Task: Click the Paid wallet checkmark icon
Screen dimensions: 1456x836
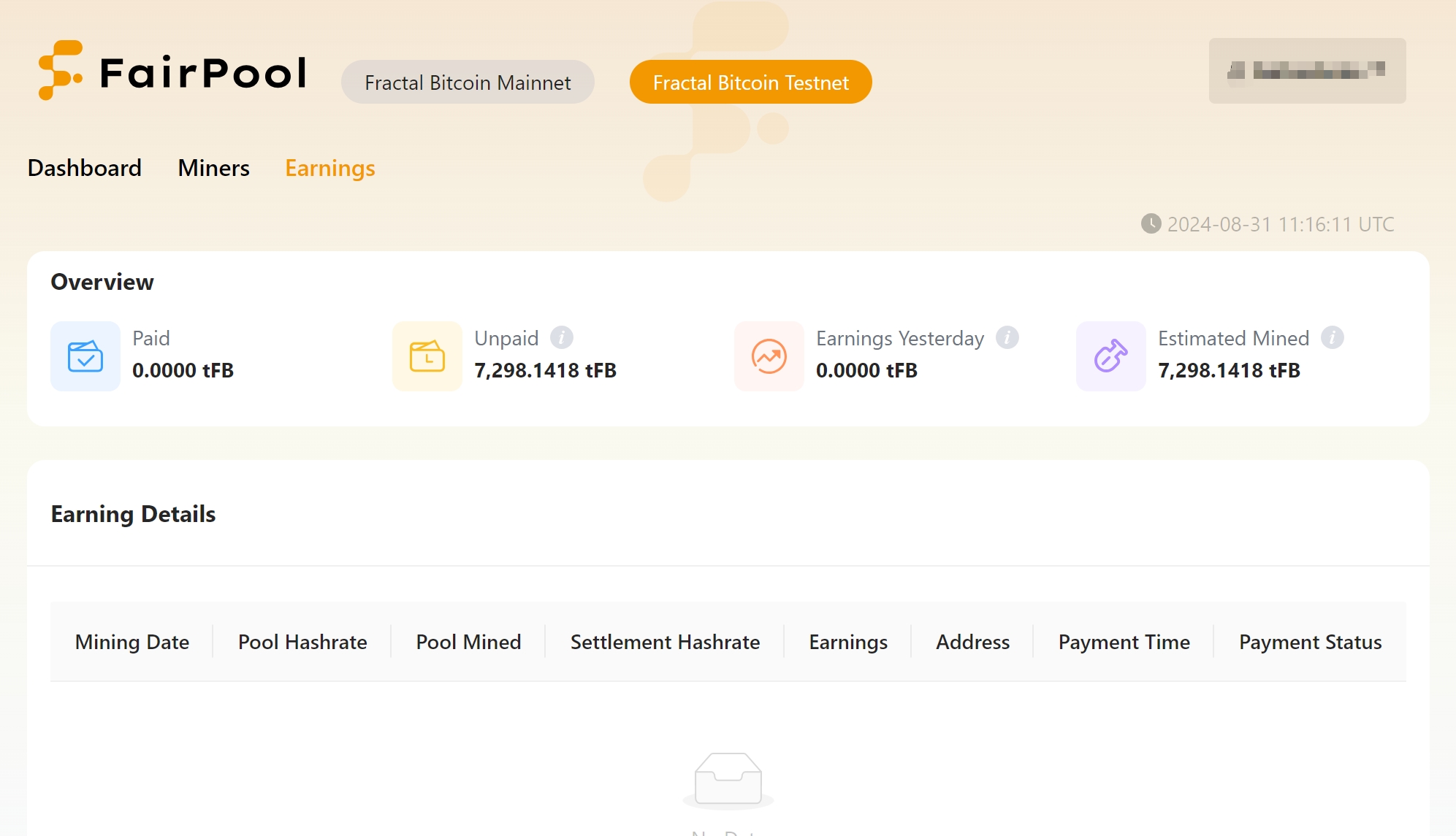Action: click(85, 356)
